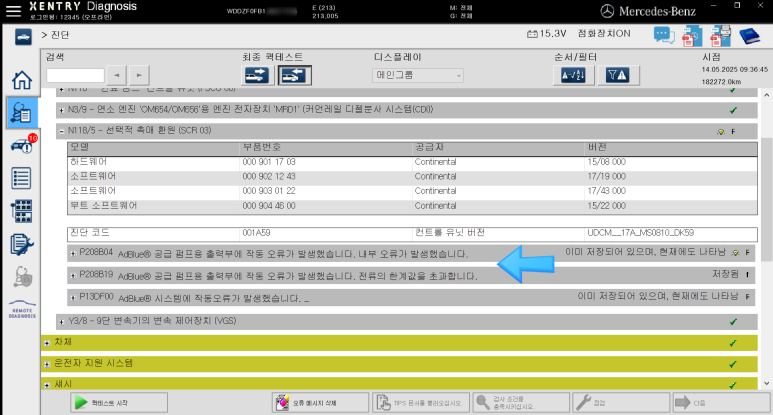Viewport: 773px width, 415px height.
Task: Select boot software number 000 904 46 00
Action: click(269, 206)
